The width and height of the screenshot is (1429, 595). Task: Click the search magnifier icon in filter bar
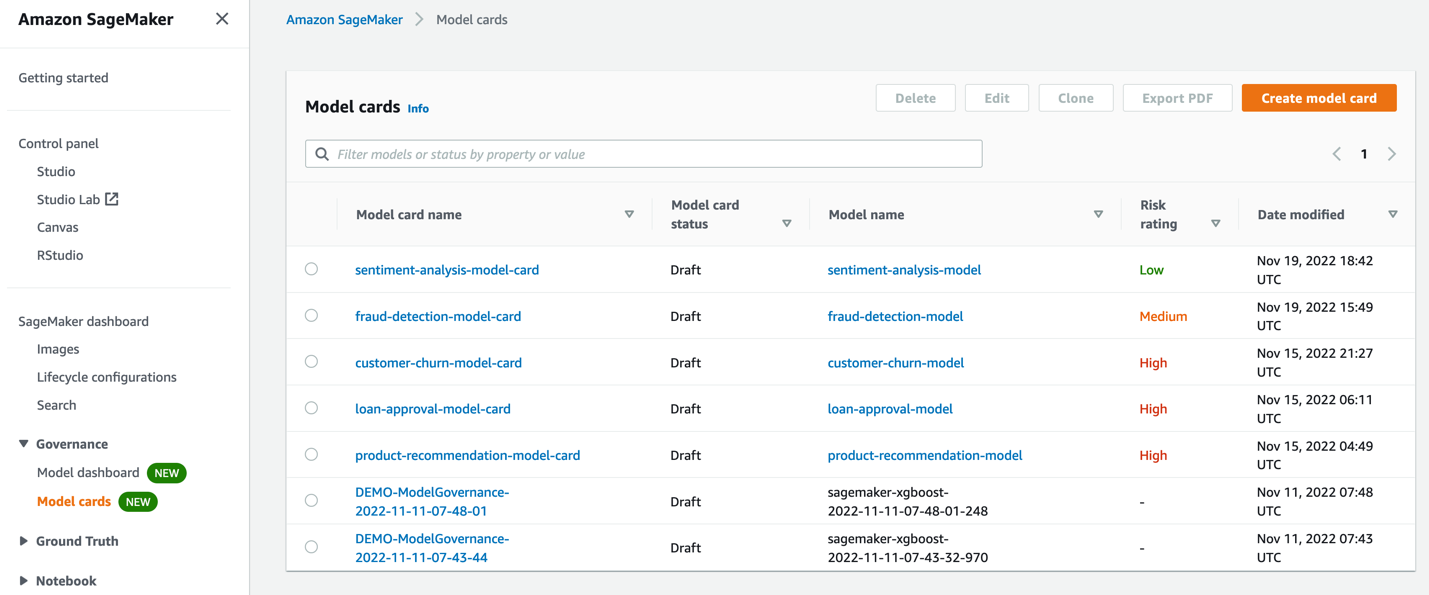coord(322,154)
